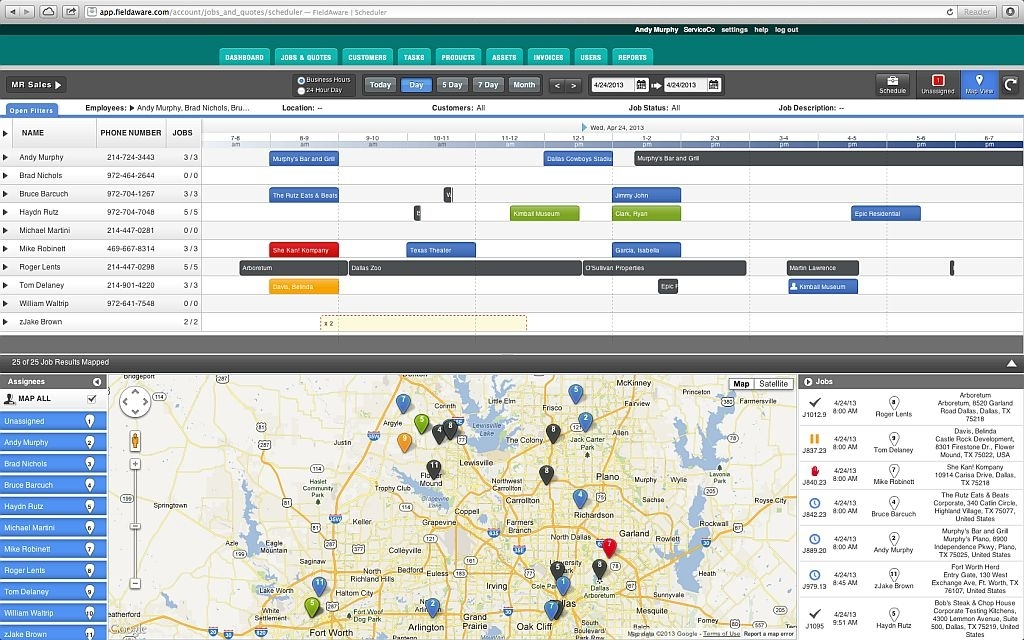Expand Mike Robinett employee row
This screenshot has width=1024, height=640.
5,249
